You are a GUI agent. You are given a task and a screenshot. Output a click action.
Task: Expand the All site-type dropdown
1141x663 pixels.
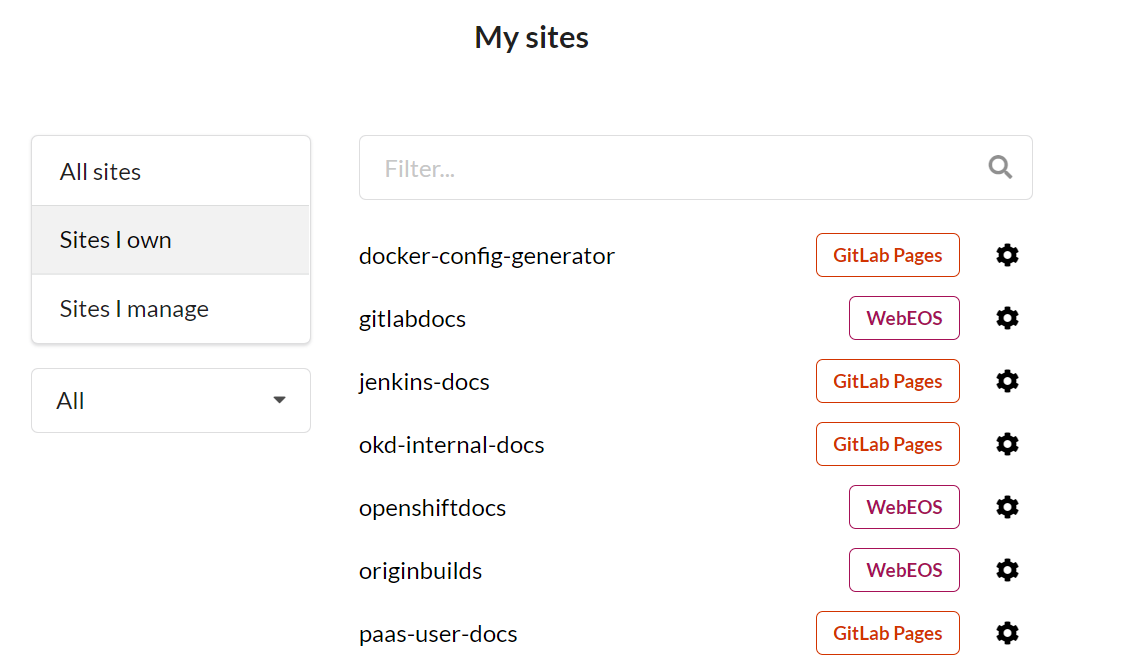click(x=171, y=400)
